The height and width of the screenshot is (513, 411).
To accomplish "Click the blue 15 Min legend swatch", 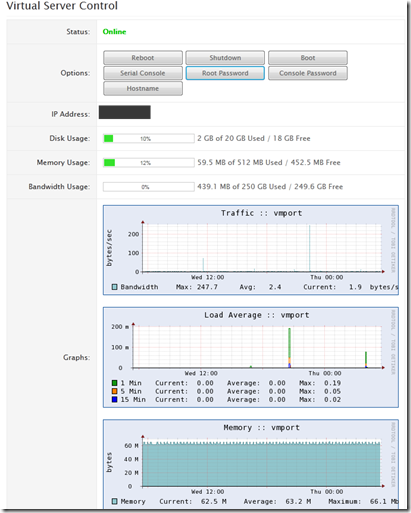I will coord(114,399).
